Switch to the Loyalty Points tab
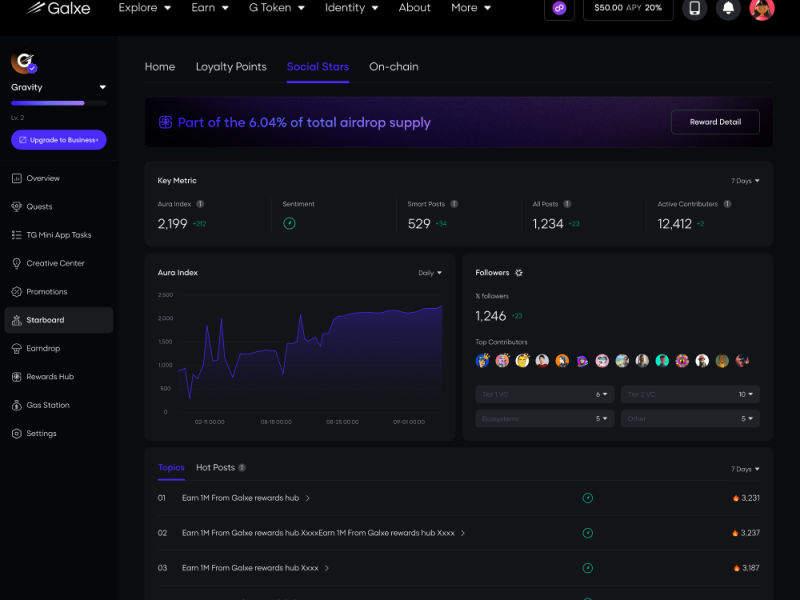This screenshot has width=800, height=600. [231, 67]
